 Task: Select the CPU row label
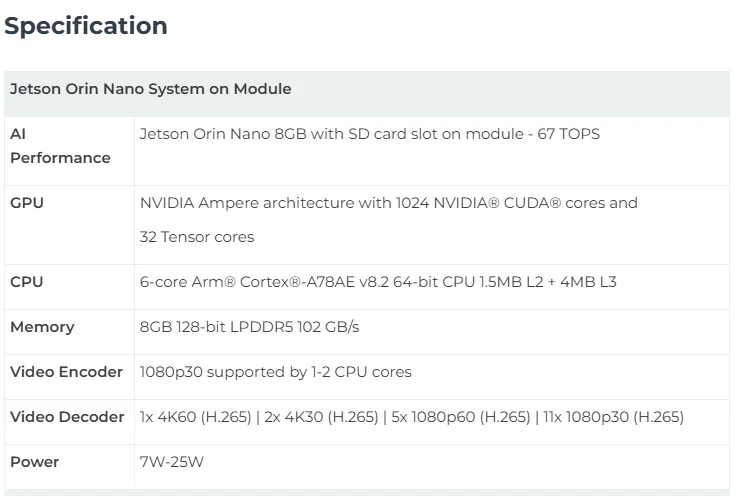pyautogui.click(x=27, y=282)
